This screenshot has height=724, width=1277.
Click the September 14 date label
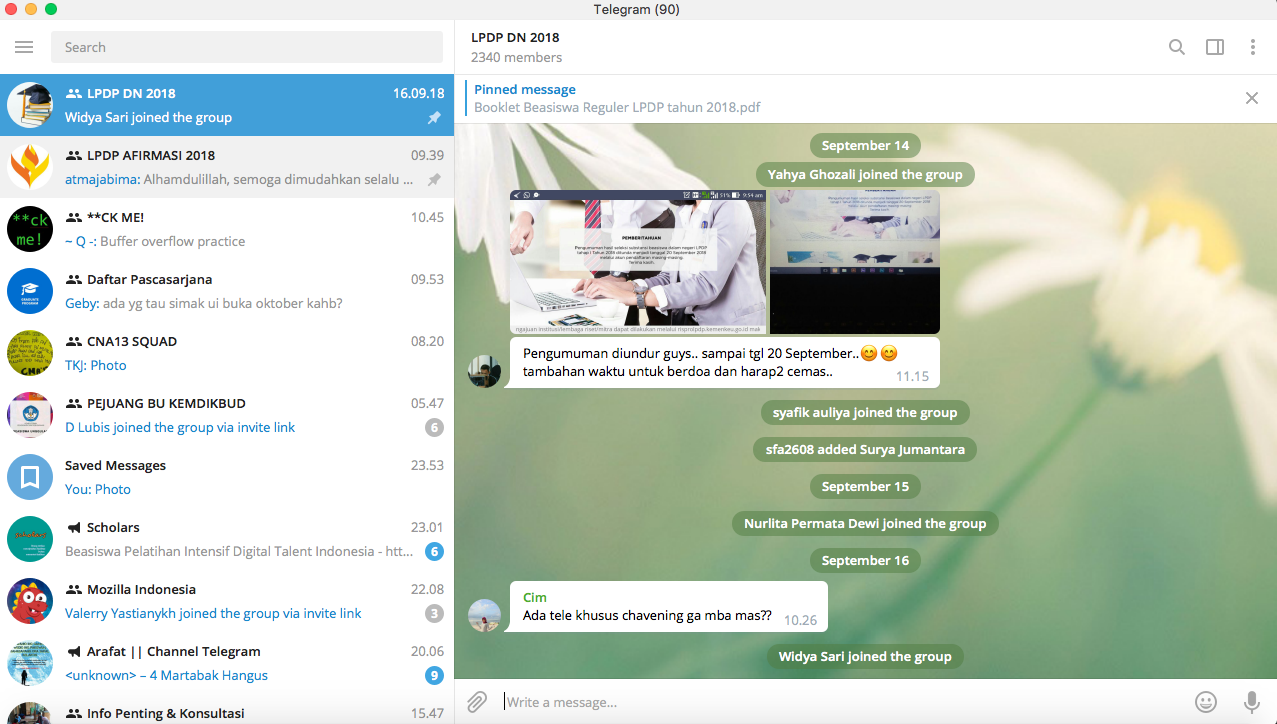[x=865, y=145]
